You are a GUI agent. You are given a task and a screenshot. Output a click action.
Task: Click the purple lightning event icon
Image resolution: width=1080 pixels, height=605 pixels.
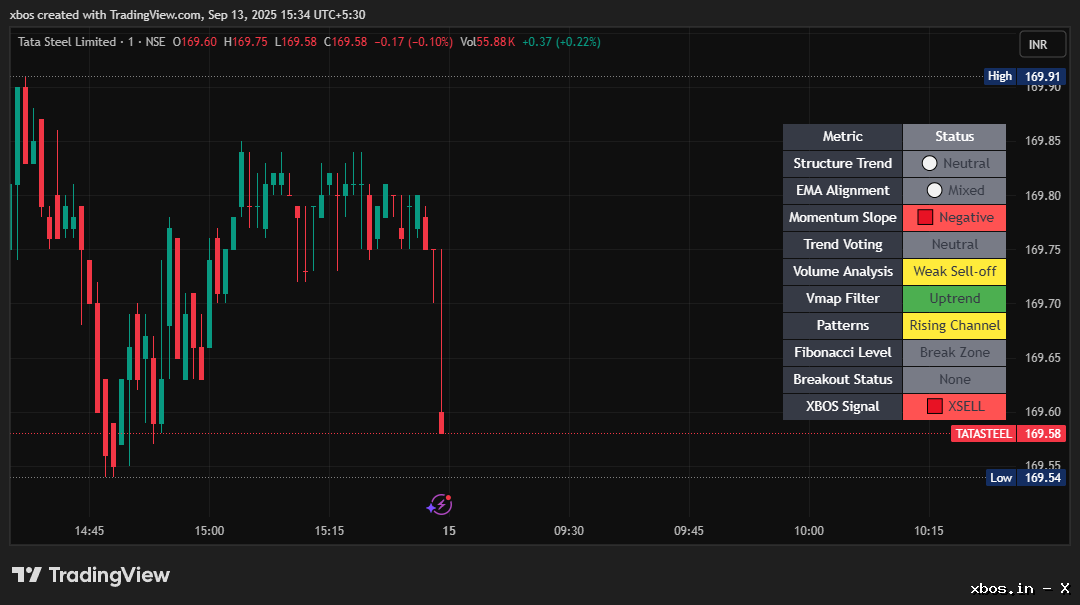tap(439, 505)
